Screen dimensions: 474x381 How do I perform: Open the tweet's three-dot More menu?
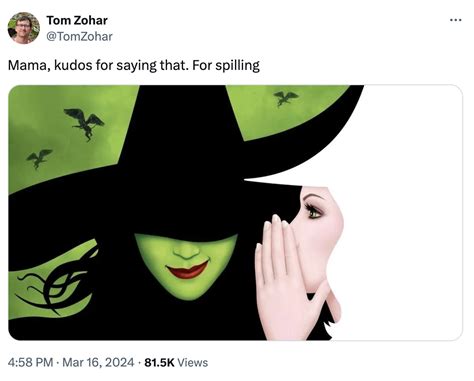tap(455, 20)
